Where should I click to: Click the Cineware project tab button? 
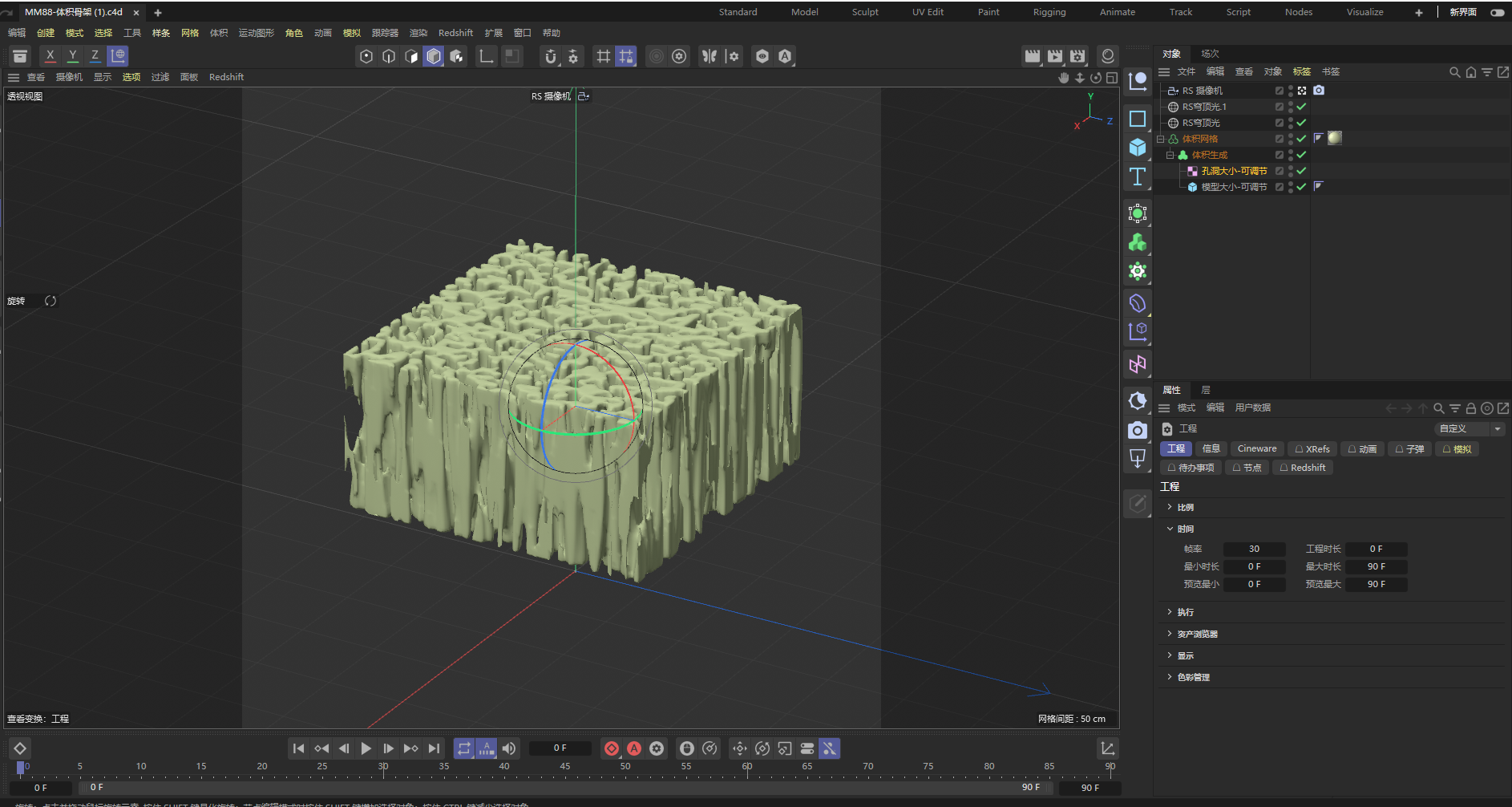[x=1257, y=449]
